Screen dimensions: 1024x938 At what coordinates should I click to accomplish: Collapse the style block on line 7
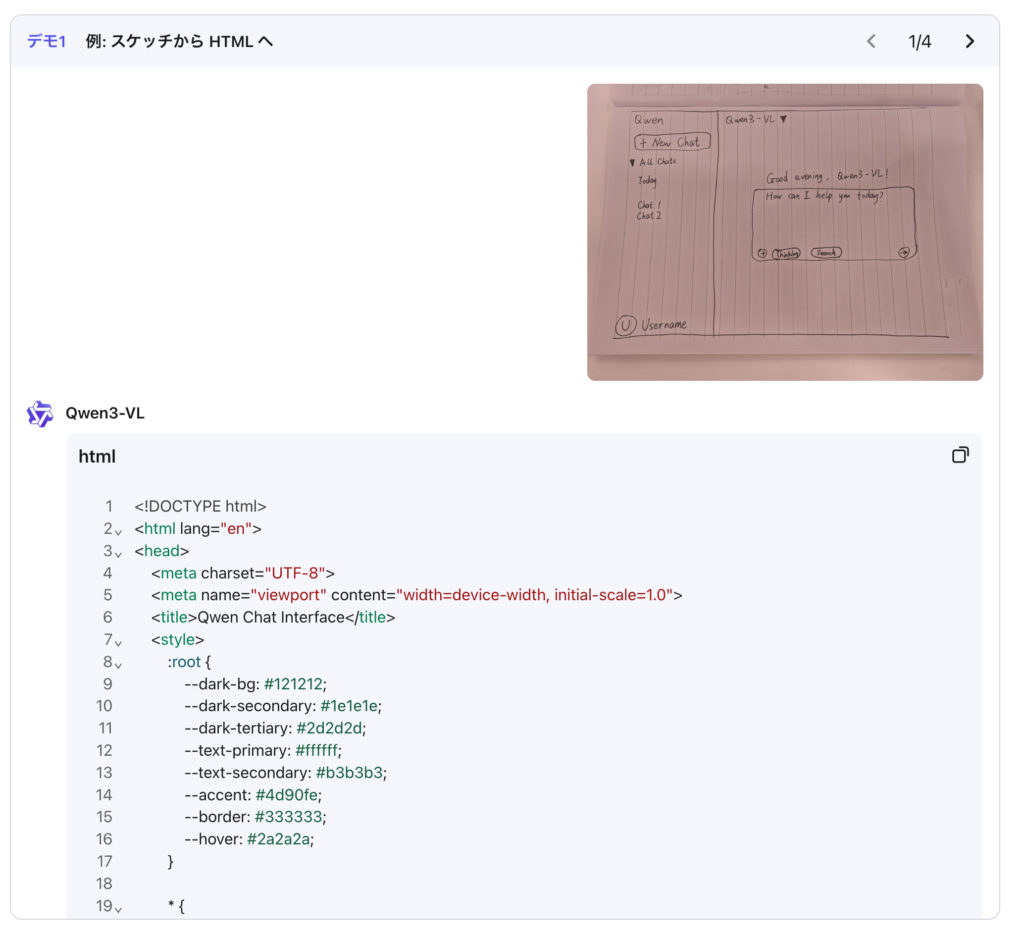(118, 642)
